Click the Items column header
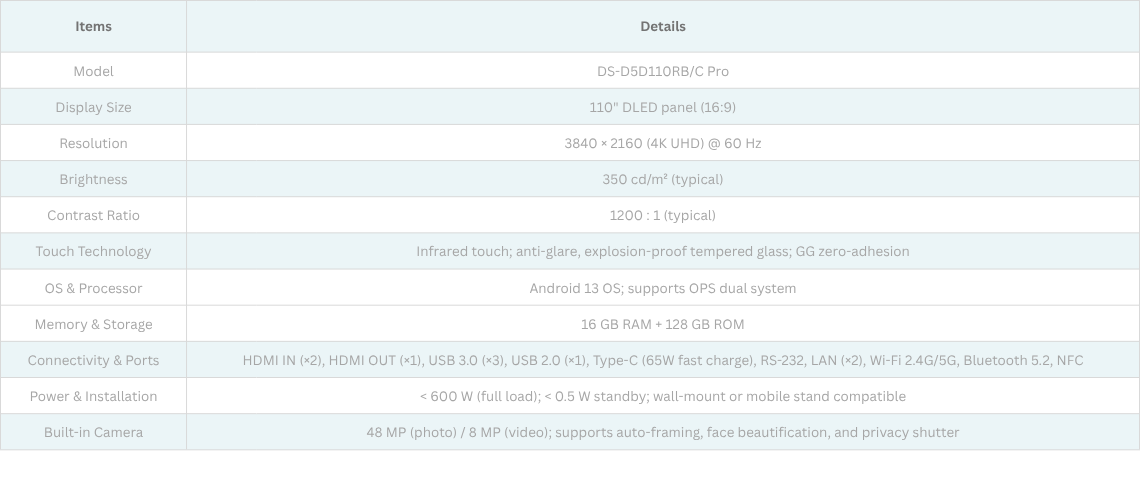This screenshot has height=500, width=1140. [93, 27]
